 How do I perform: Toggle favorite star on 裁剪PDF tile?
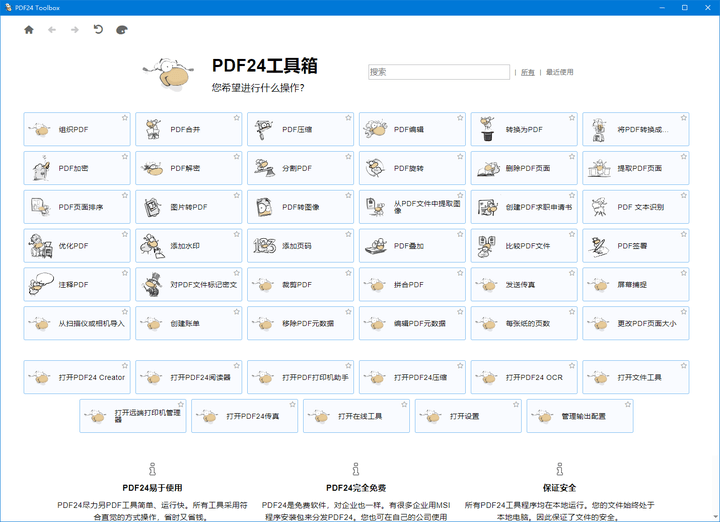348,273
